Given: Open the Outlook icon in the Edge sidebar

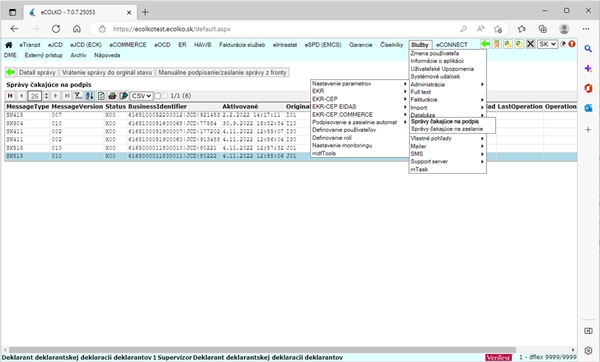Looking at the screenshot, I should (x=588, y=108).
